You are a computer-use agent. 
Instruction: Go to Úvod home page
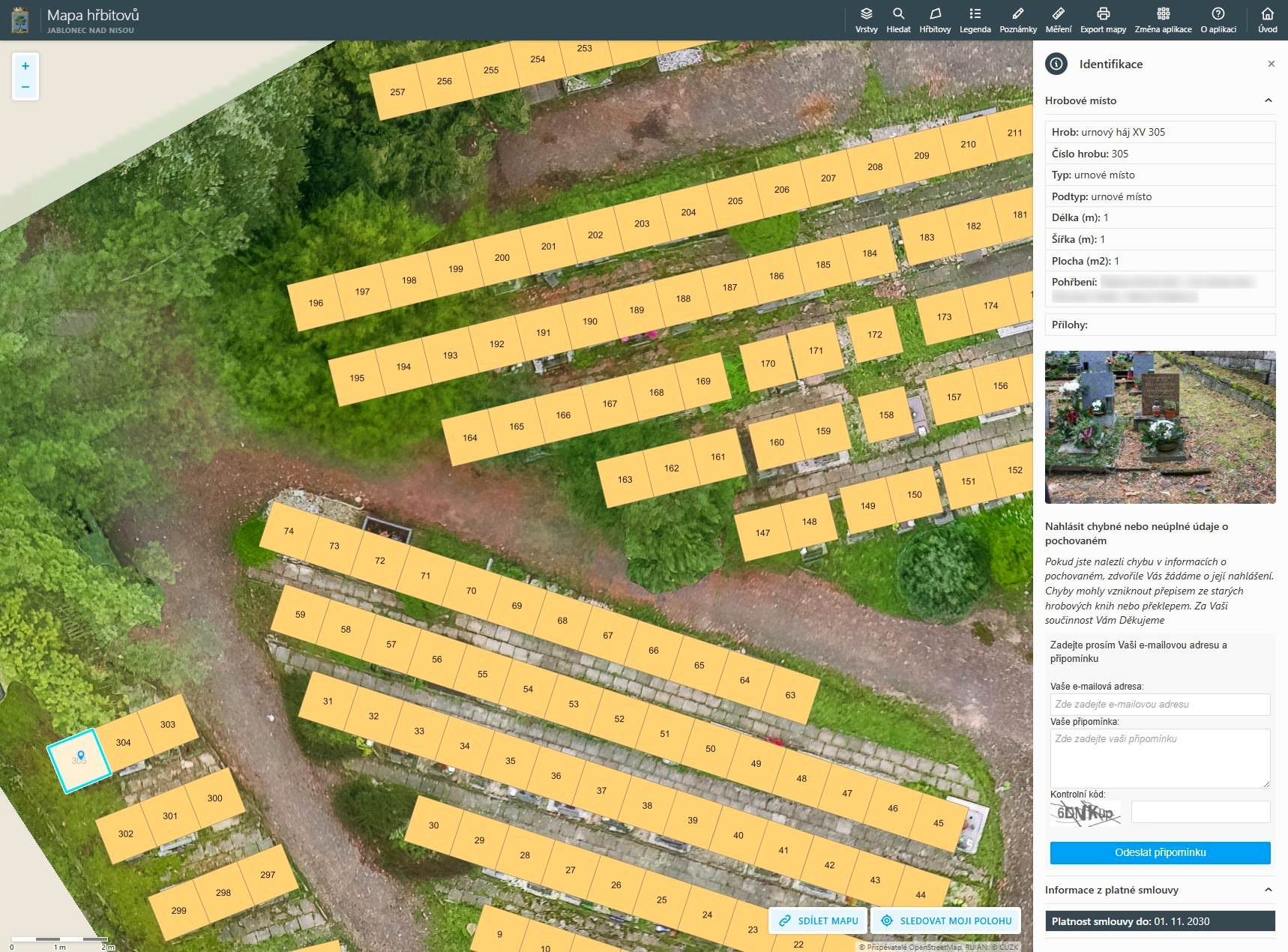(x=1267, y=20)
